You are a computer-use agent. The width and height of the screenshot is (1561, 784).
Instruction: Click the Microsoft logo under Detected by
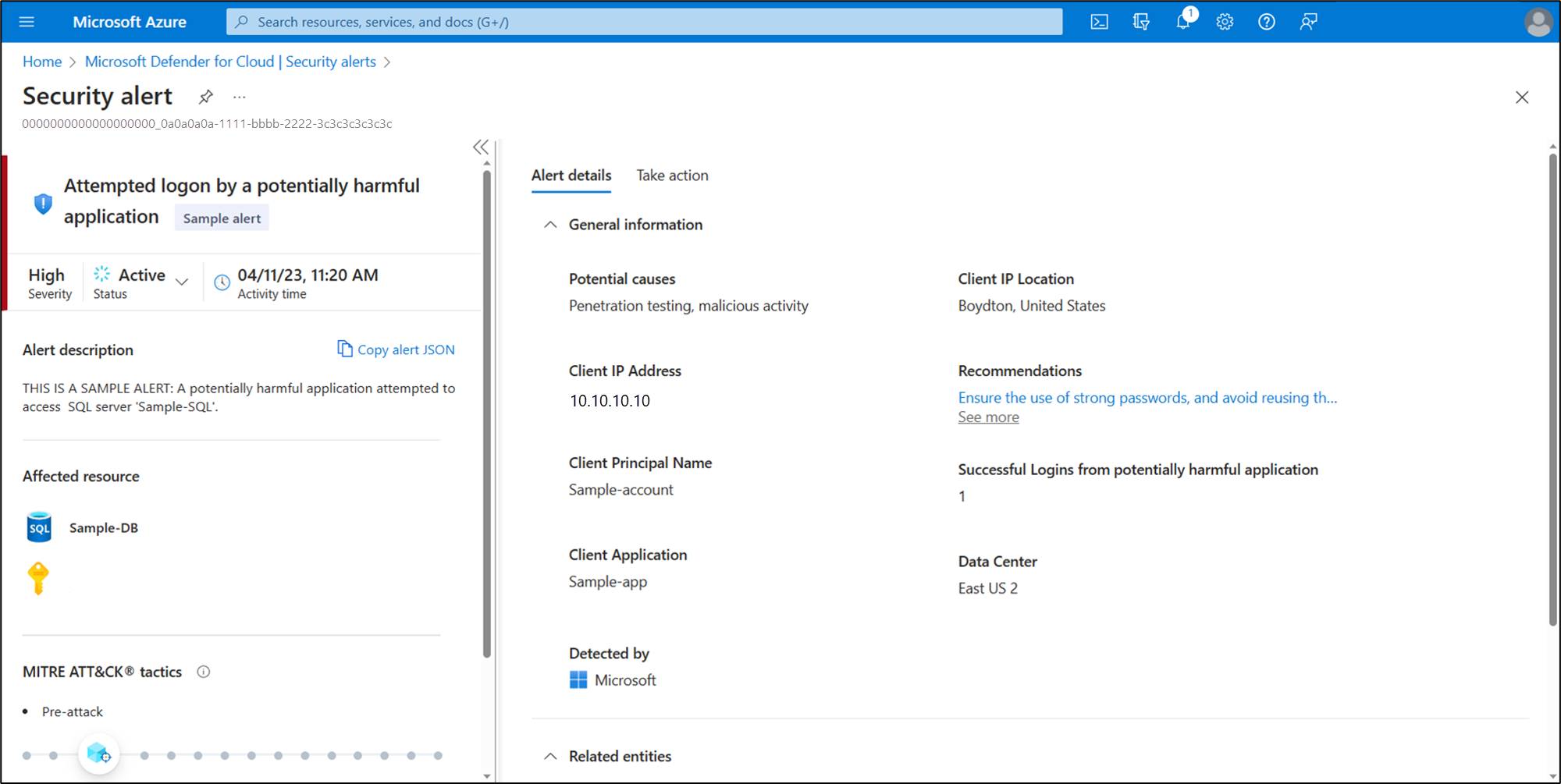tap(578, 680)
